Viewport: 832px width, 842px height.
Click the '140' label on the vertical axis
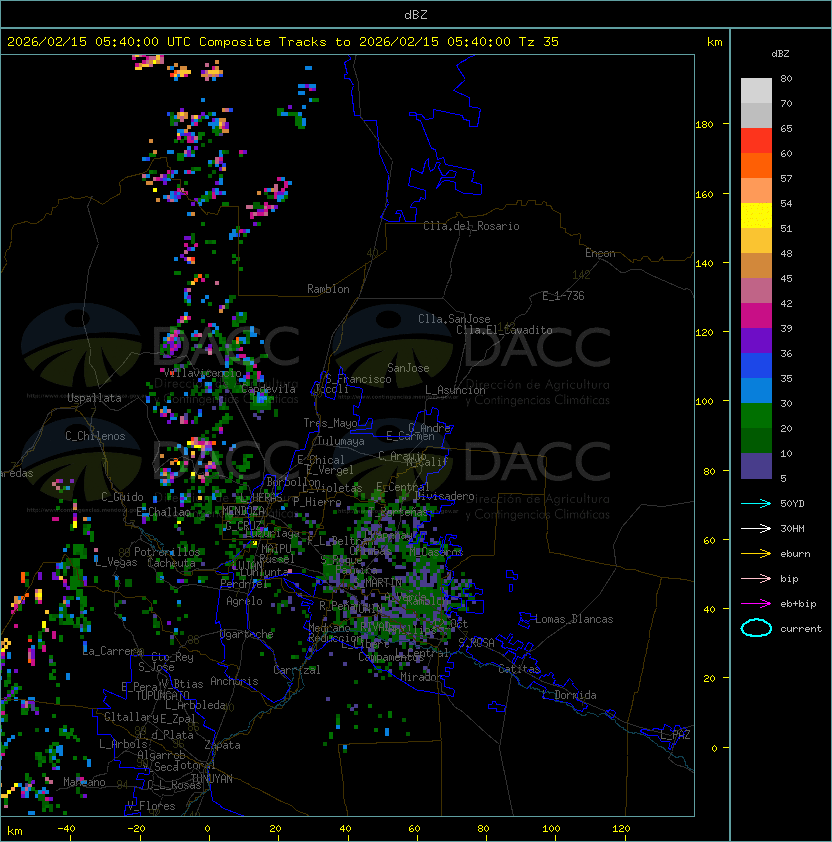(704, 263)
